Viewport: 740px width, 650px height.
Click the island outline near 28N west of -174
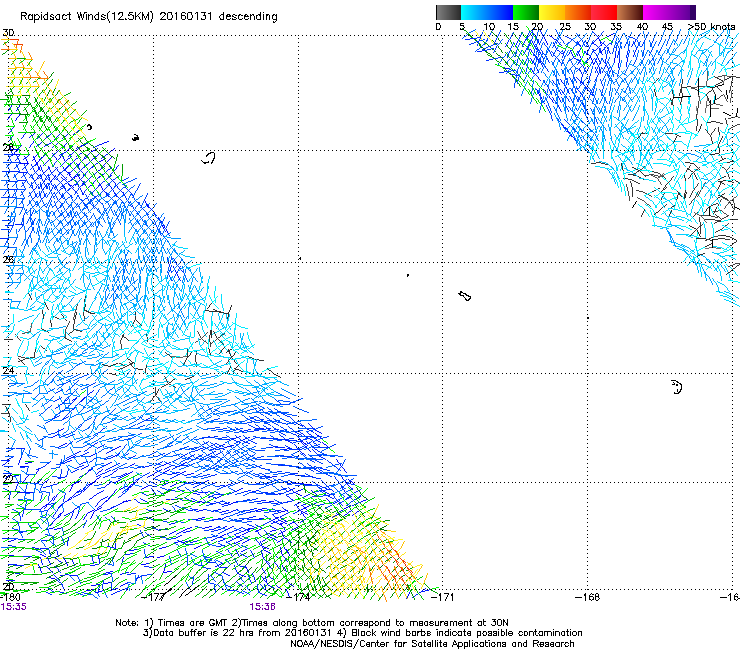tap(208, 158)
